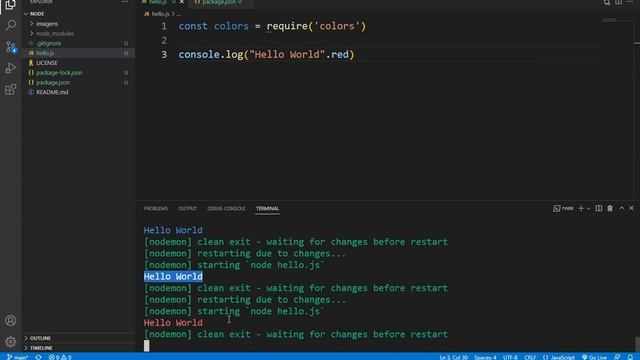Image resolution: width=640 pixels, height=360 pixels.
Task: Click the sync changes icon in status bar
Action: coord(38,357)
